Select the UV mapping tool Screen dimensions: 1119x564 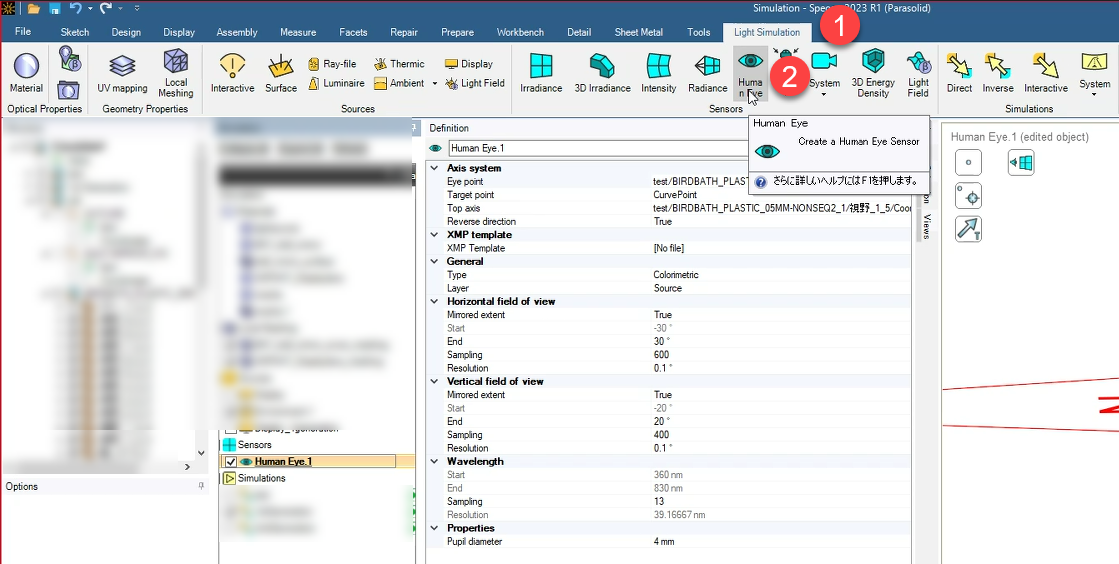[122, 74]
